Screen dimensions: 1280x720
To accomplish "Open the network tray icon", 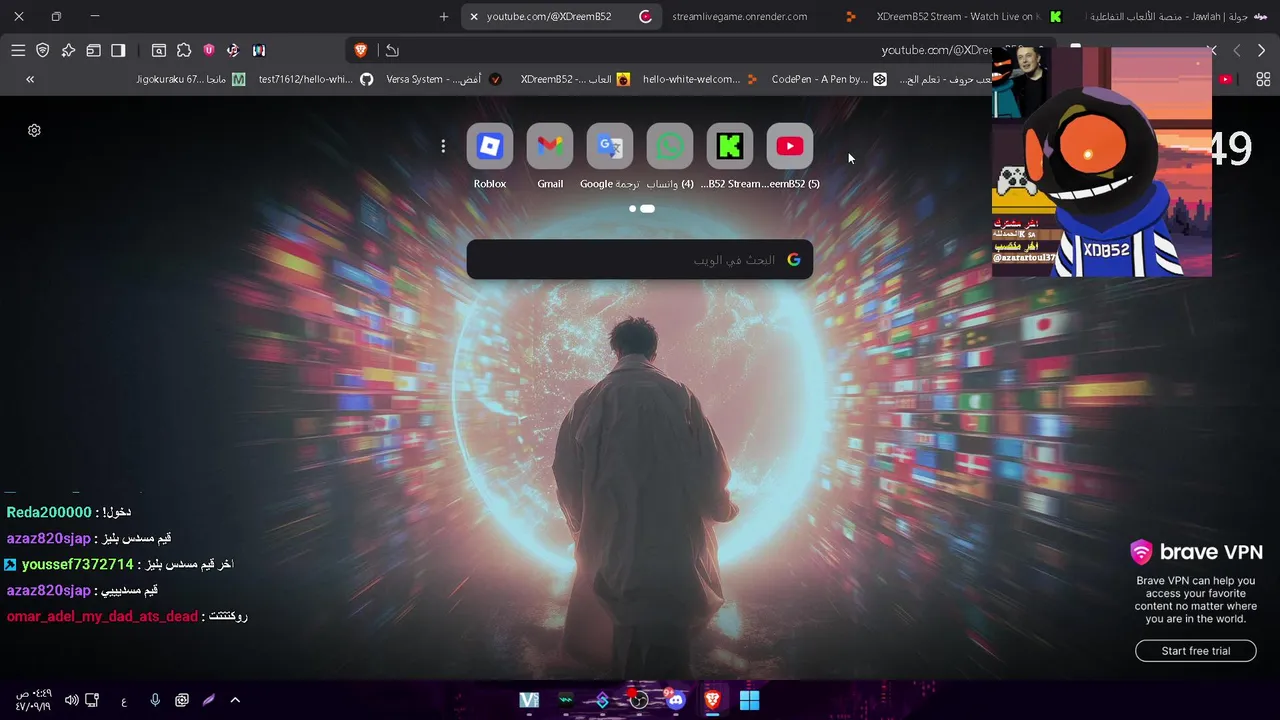I will [92, 700].
